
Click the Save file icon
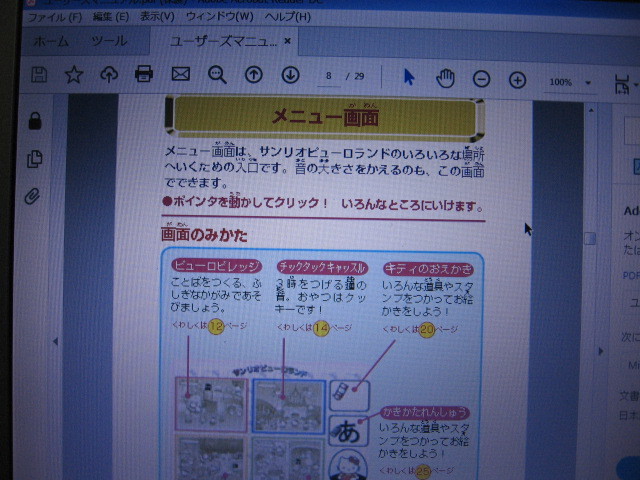[x=39, y=75]
